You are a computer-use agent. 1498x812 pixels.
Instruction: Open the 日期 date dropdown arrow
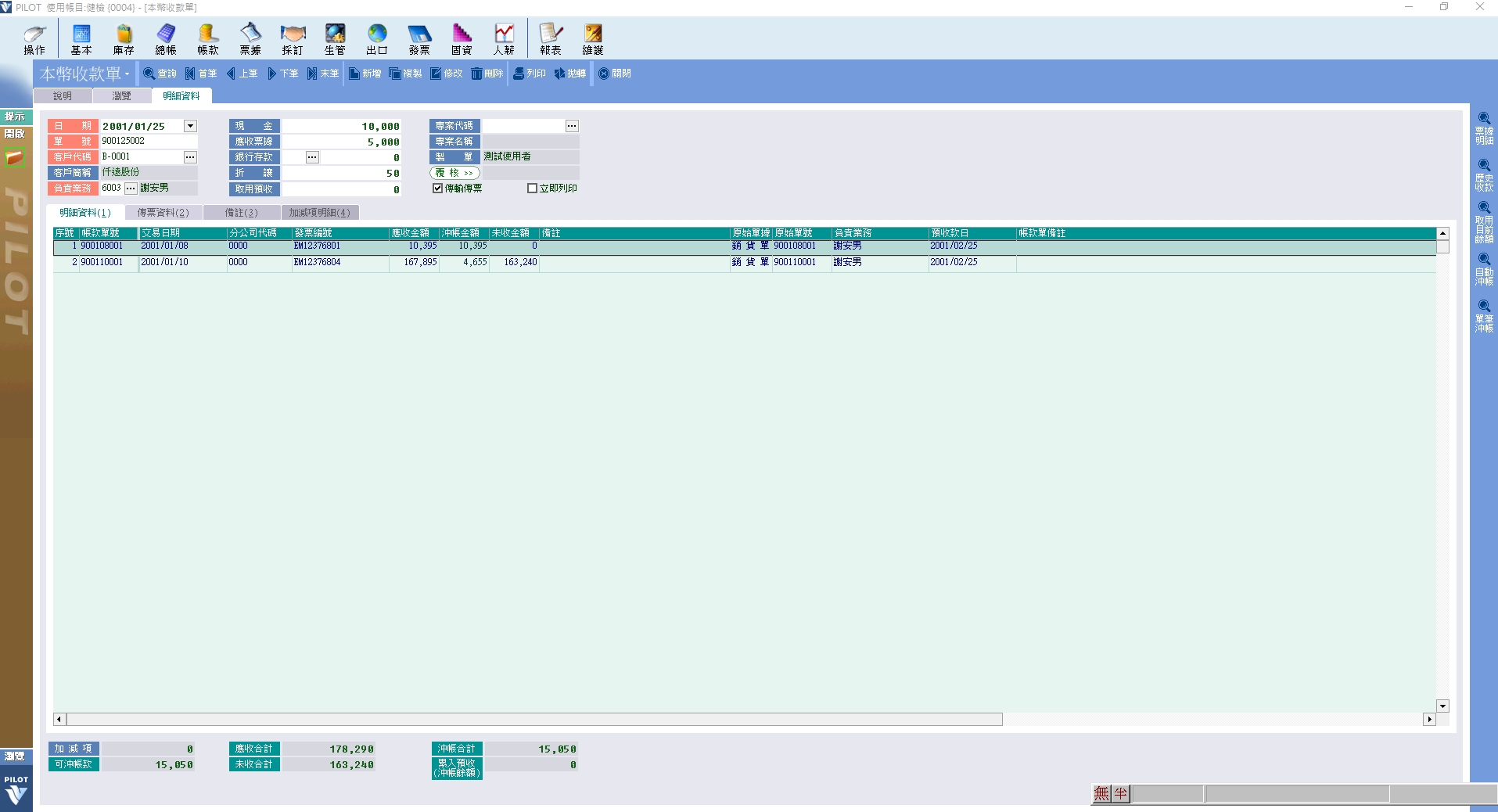(x=190, y=126)
